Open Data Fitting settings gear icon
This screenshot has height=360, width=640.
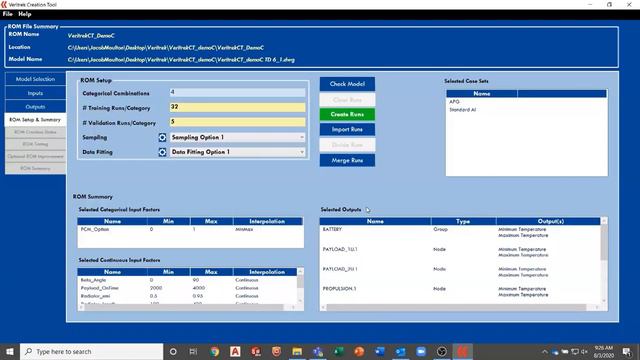pyautogui.click(x=162, y=152)
